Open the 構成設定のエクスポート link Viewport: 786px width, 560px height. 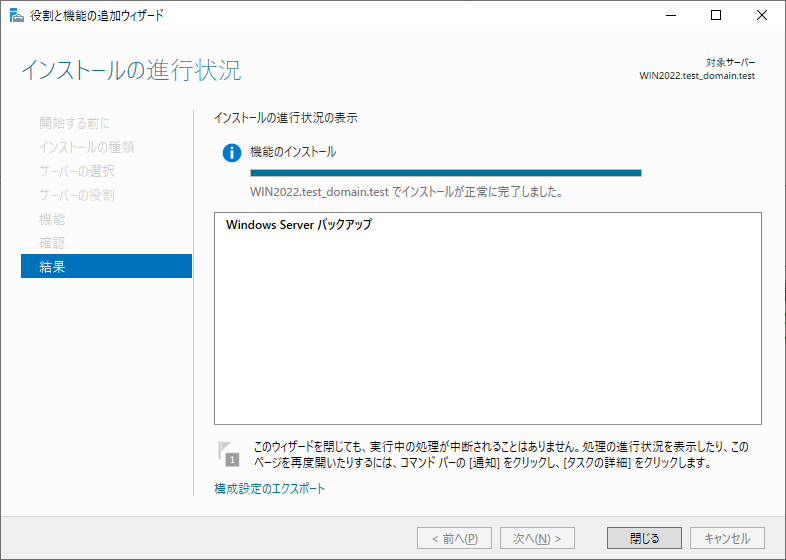pos(270,488)
